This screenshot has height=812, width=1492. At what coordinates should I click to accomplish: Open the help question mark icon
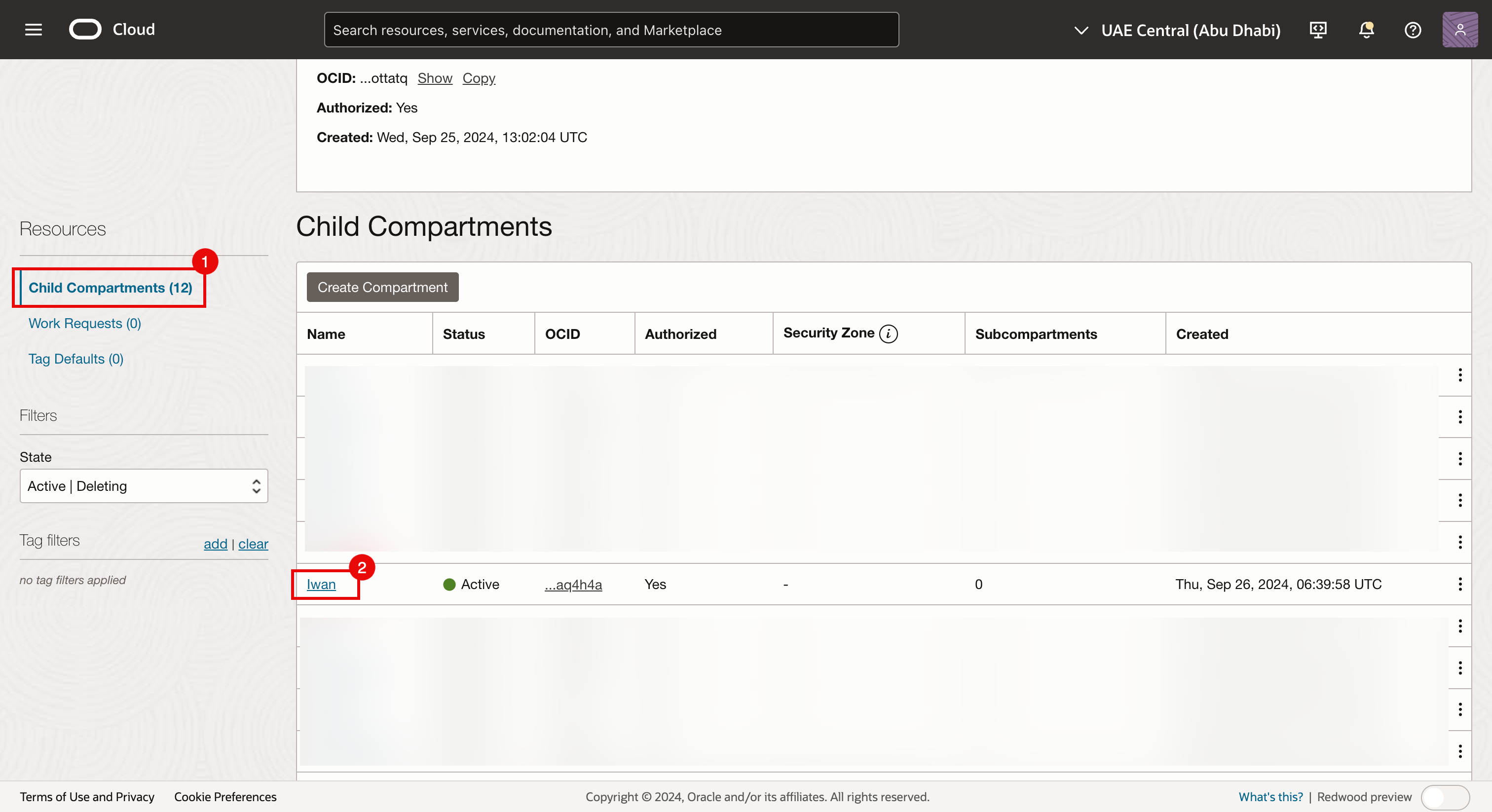pyautogui.click(x=1412, y=30)
